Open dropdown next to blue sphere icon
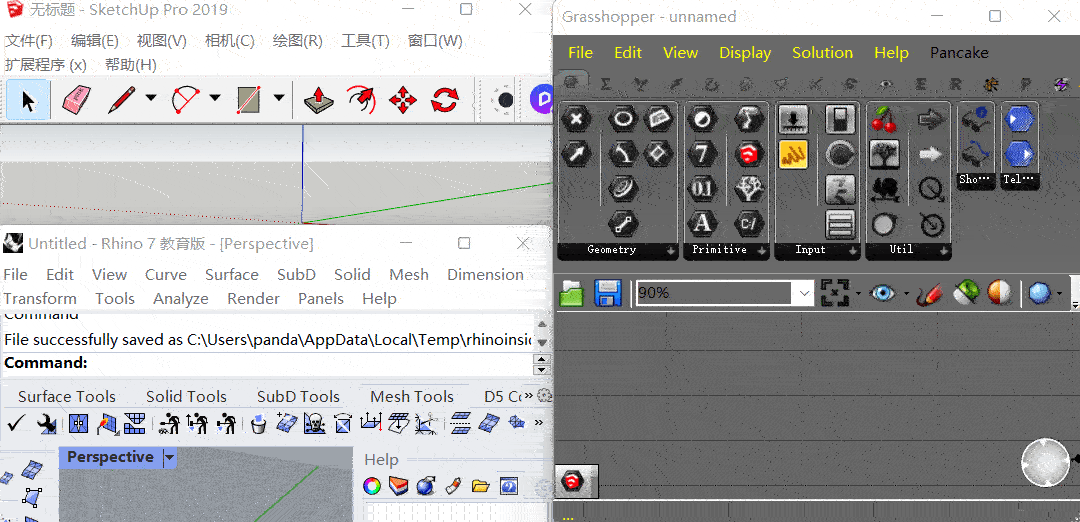The image size is (1080, 522). pos(1058,295)
